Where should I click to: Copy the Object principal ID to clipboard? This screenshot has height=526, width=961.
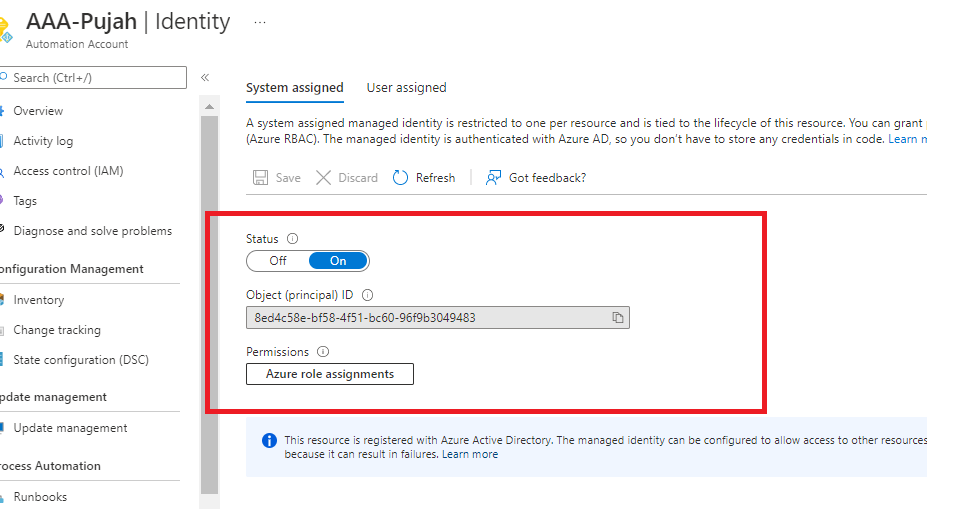tap(618, 318)
